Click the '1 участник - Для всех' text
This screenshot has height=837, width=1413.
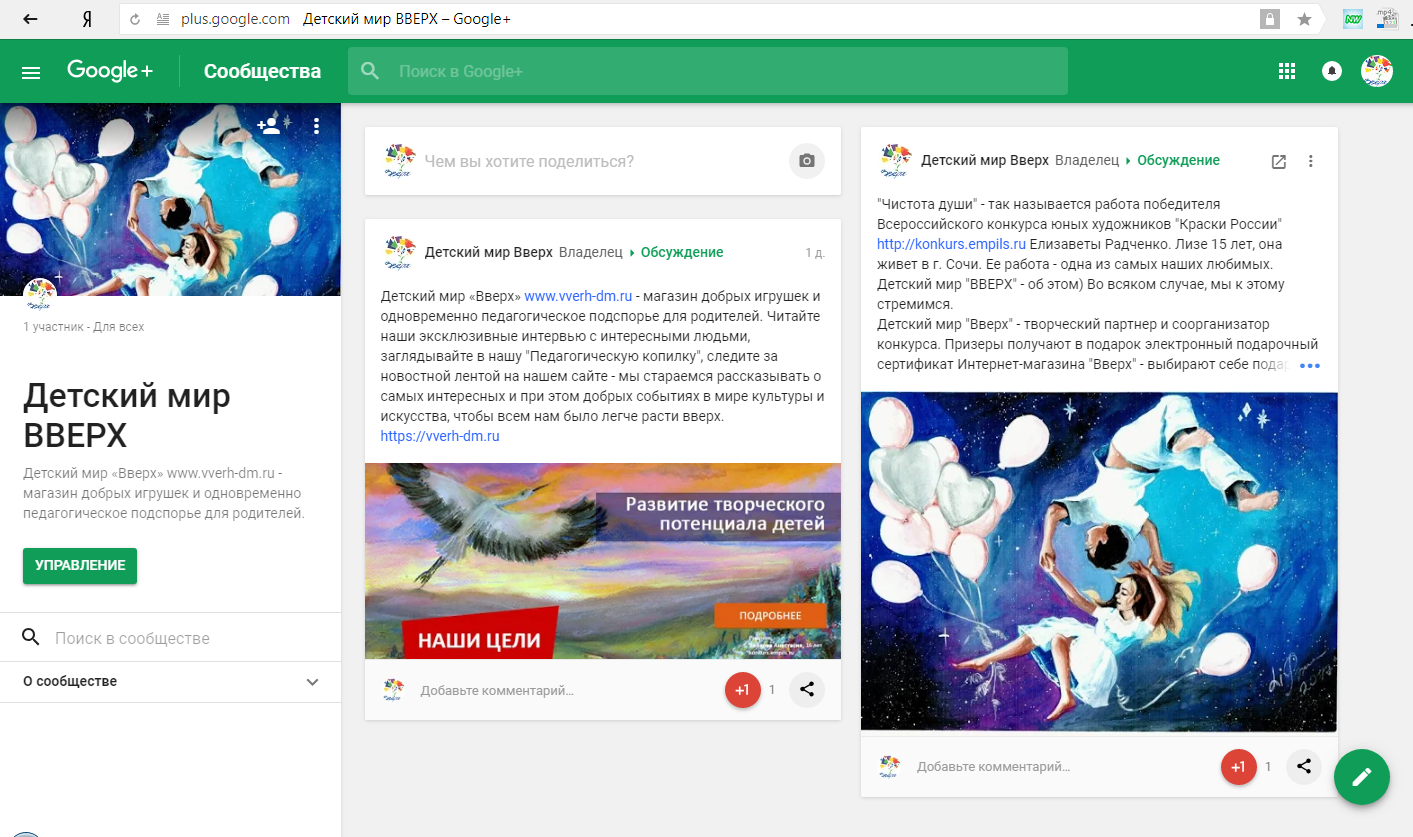click(x=84, y=327)
